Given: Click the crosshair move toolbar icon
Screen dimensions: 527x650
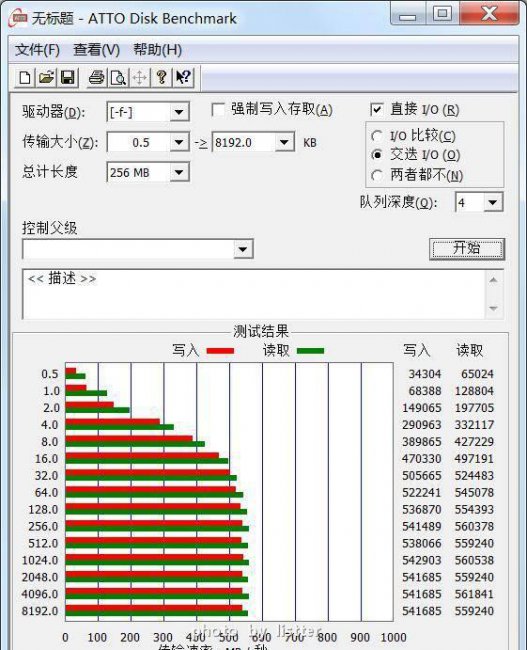Looking at the screenshot, I should 140,78.
